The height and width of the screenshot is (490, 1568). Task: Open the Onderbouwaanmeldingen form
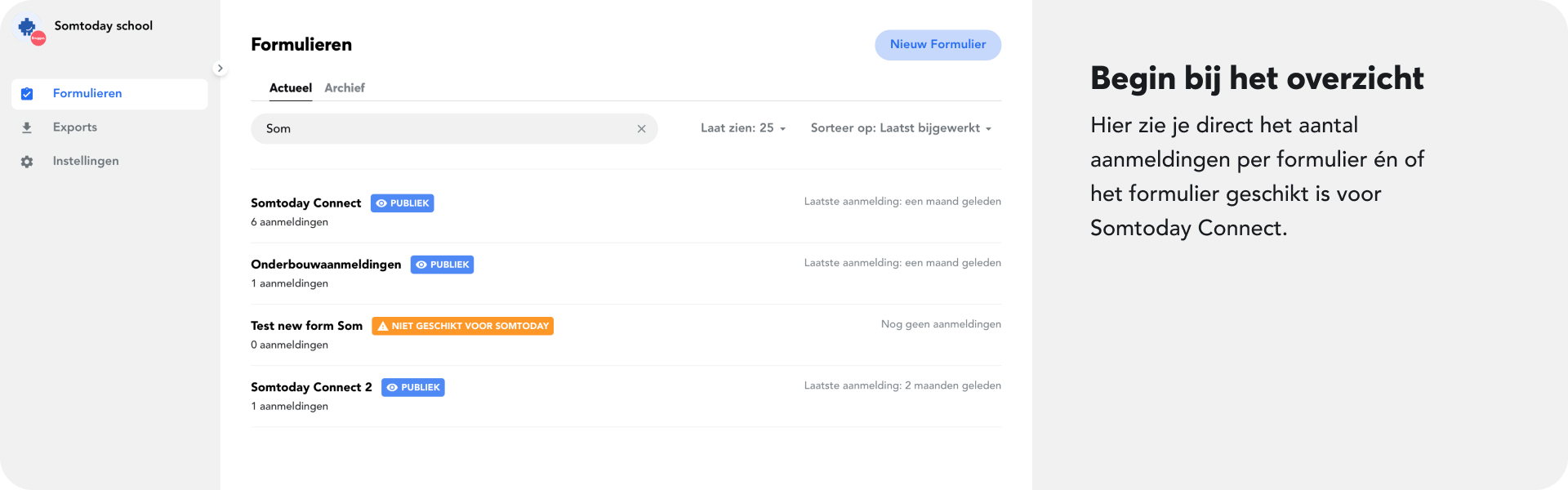pos(326,265)
